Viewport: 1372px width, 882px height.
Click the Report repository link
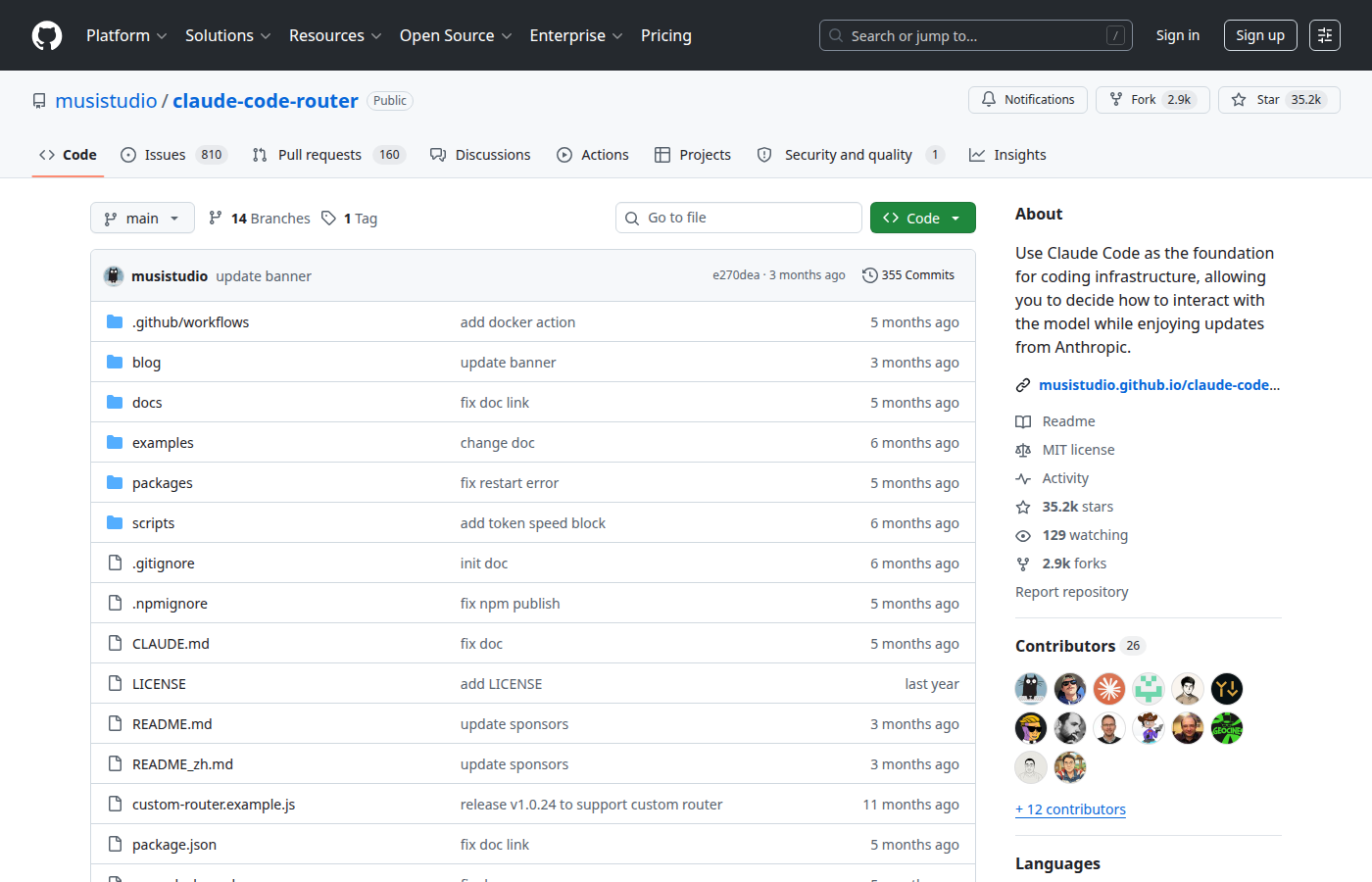(1072, 592)
